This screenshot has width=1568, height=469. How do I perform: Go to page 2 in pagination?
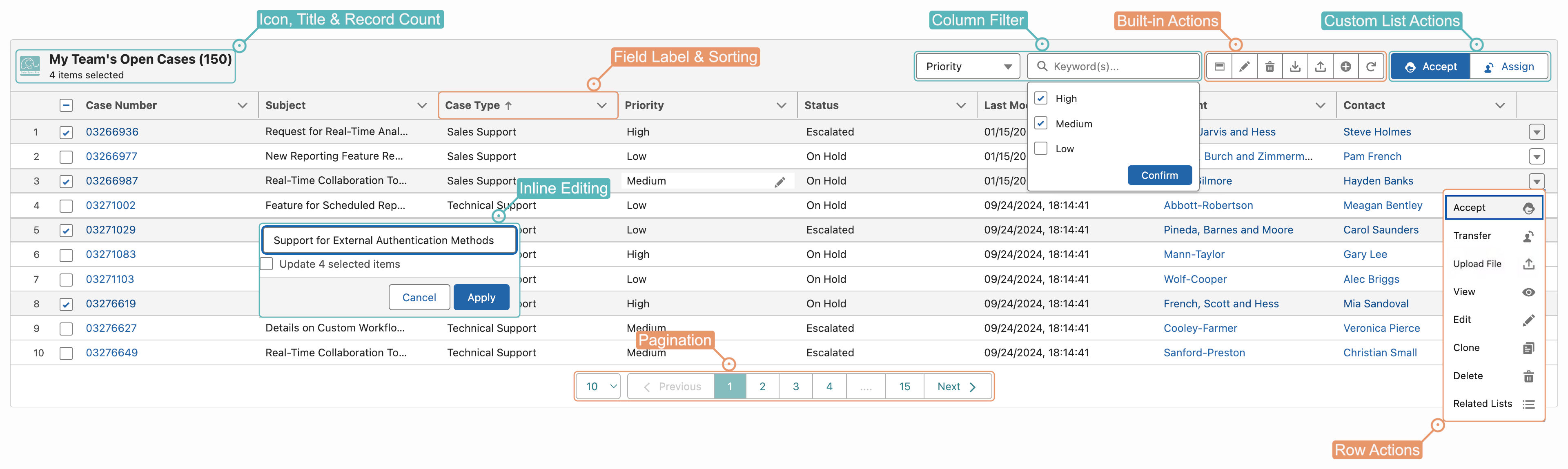(763, 387)
